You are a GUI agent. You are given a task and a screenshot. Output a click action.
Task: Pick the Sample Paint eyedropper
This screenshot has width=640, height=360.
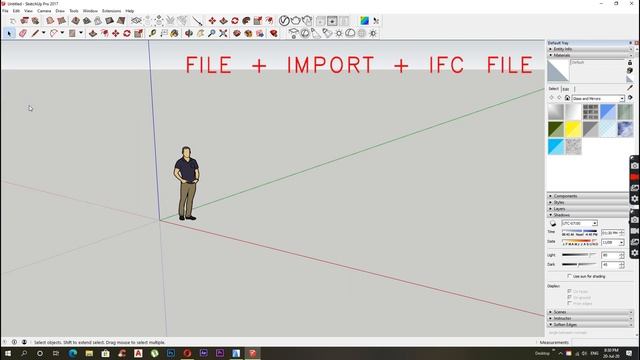pyautogui.click(x=630, y=88)
